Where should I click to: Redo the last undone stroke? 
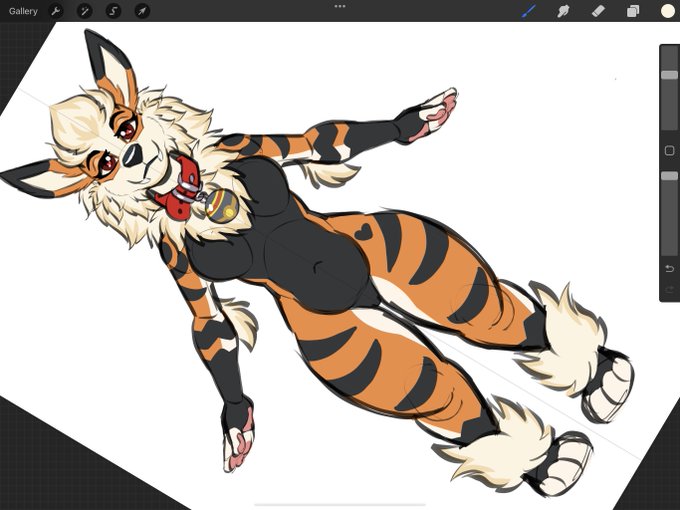669,289
